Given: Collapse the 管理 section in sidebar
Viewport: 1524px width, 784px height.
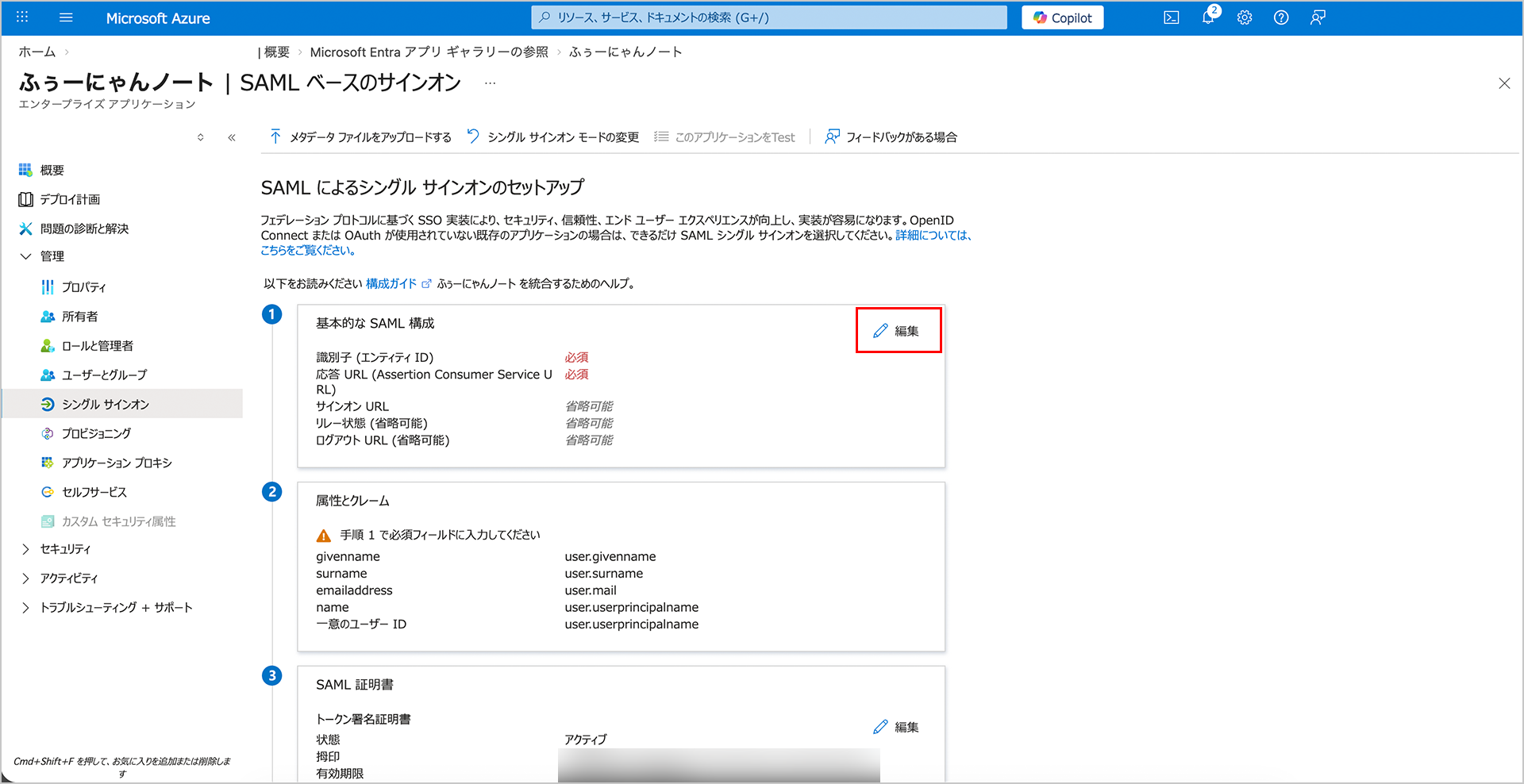Looking at the screenshot, I should pos(26,256).
